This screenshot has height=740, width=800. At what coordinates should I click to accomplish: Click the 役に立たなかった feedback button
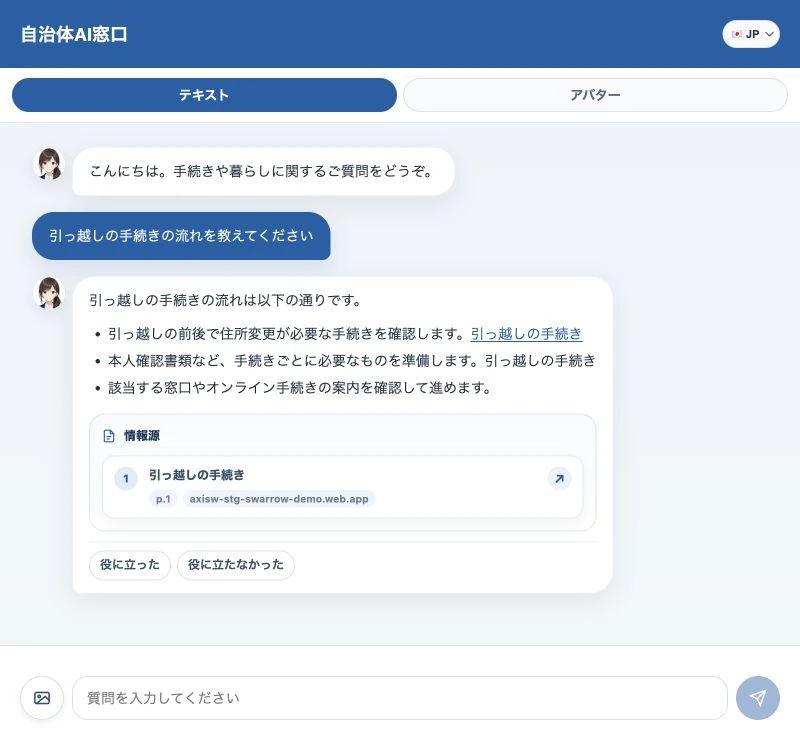pos(236,565)
